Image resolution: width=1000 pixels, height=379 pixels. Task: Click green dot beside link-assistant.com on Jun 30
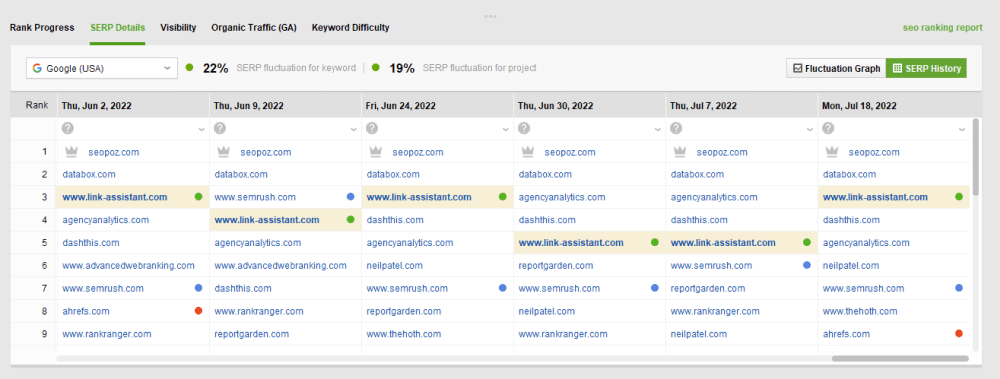coord(654,242)
